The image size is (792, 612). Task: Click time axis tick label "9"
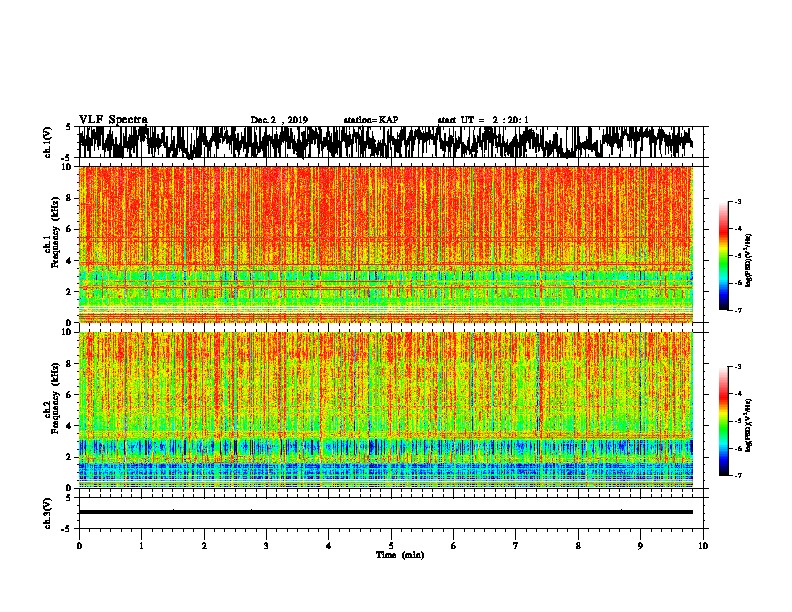coord(640,546)
